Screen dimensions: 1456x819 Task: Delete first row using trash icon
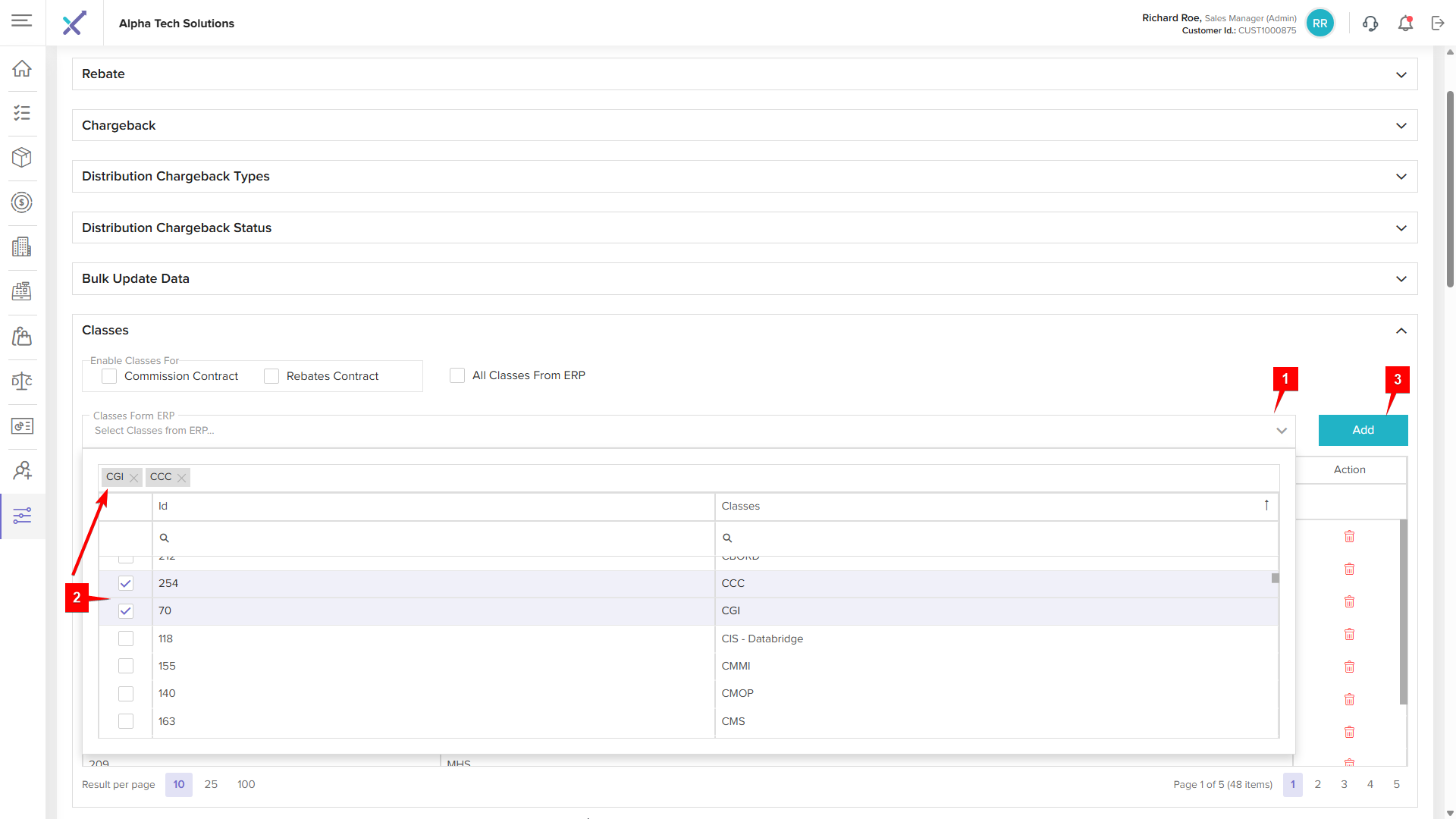pos(1349,537)
